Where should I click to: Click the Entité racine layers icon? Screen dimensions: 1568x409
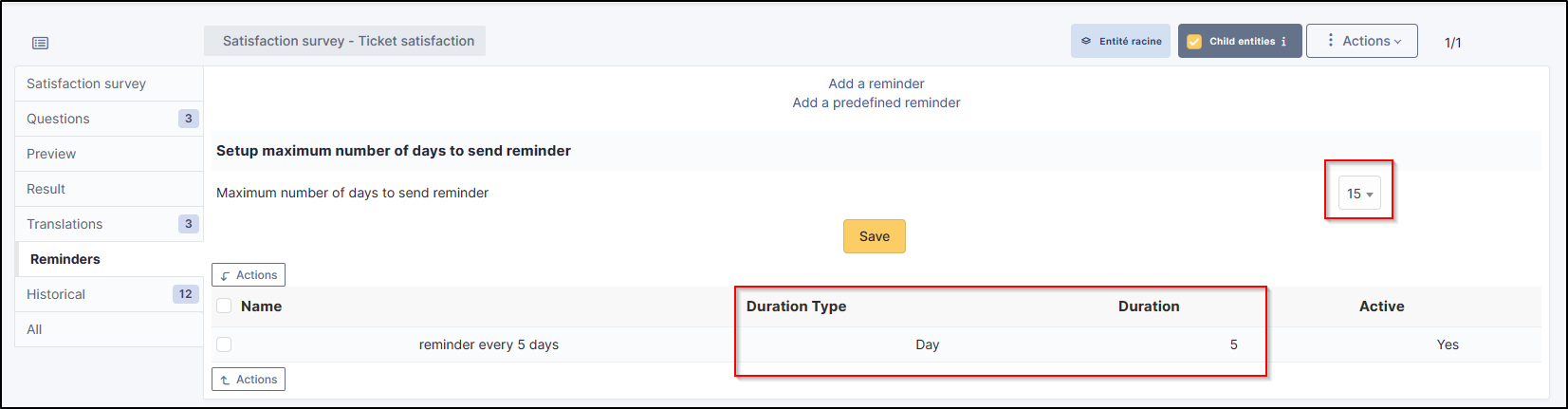pyautogui.click(x=1087, y=41)
